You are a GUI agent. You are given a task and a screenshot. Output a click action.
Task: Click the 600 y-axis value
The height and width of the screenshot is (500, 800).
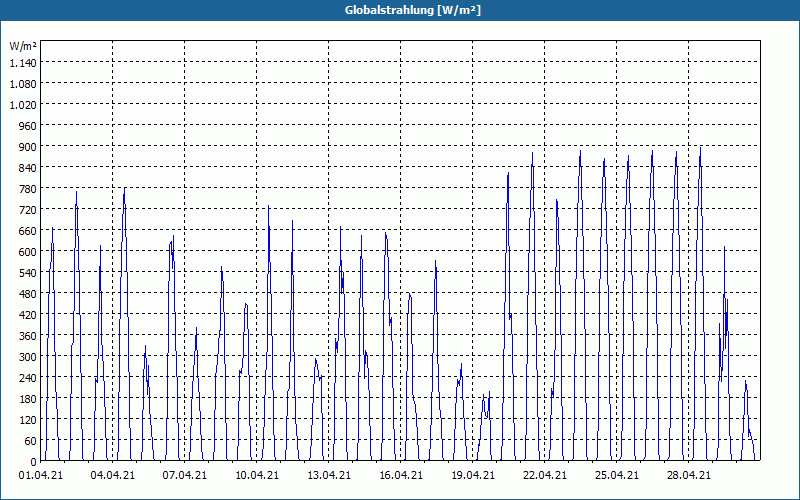tap(28, 252)
